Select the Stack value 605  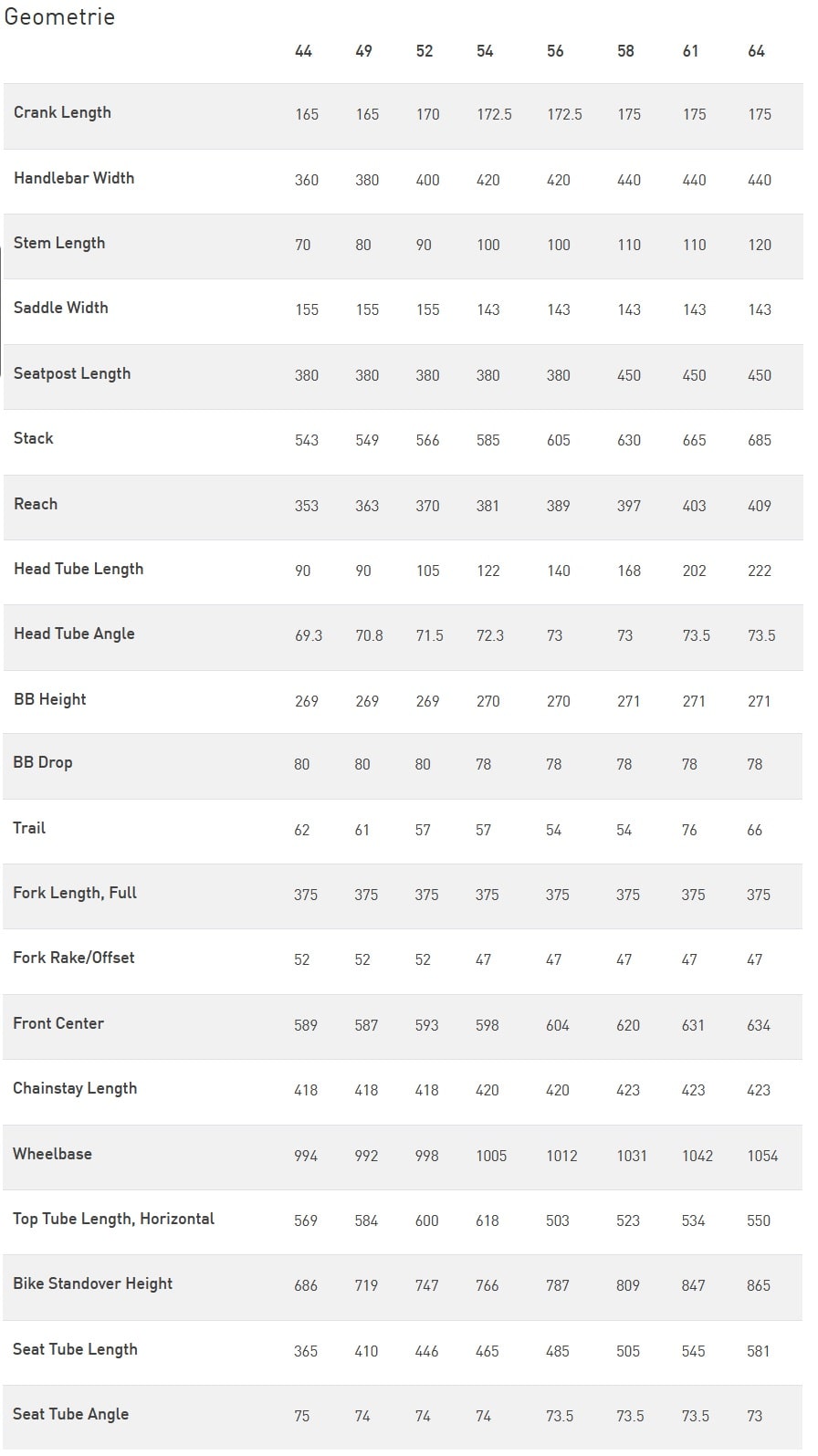(x=558, y=440)
